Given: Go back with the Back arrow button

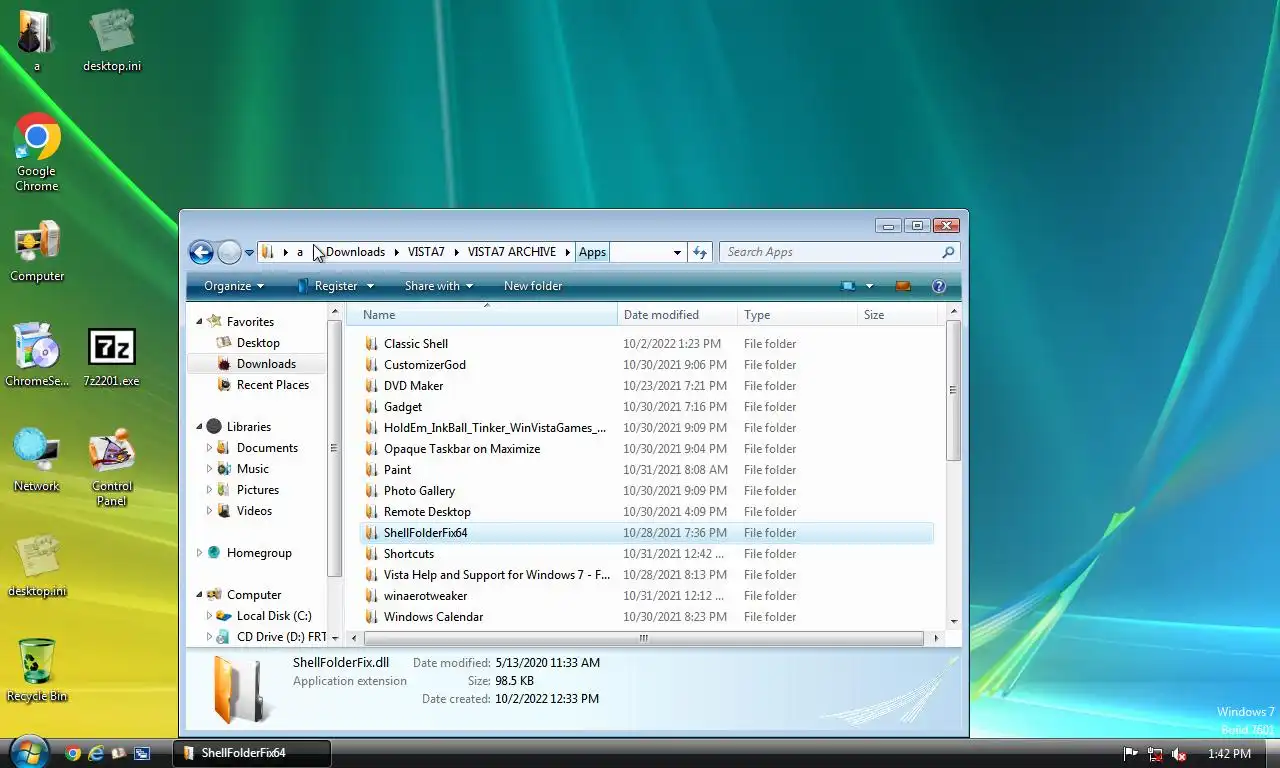Looking at the screenshot, I should coord(201,252).
